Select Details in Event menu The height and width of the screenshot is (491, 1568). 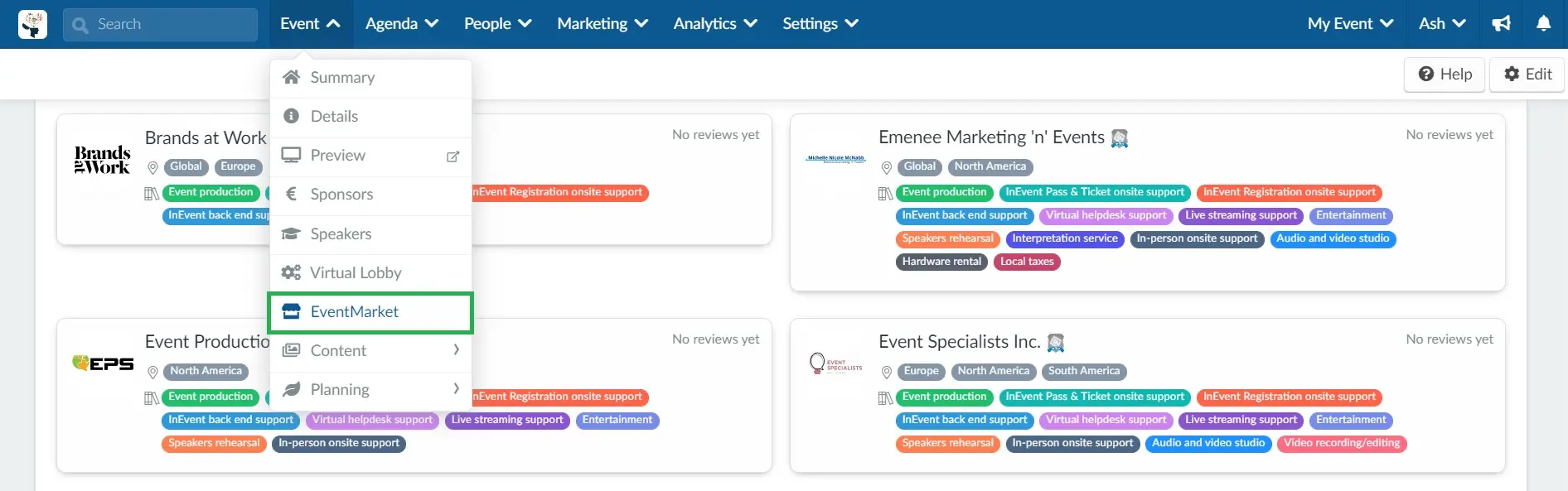(x=370, y=117)
